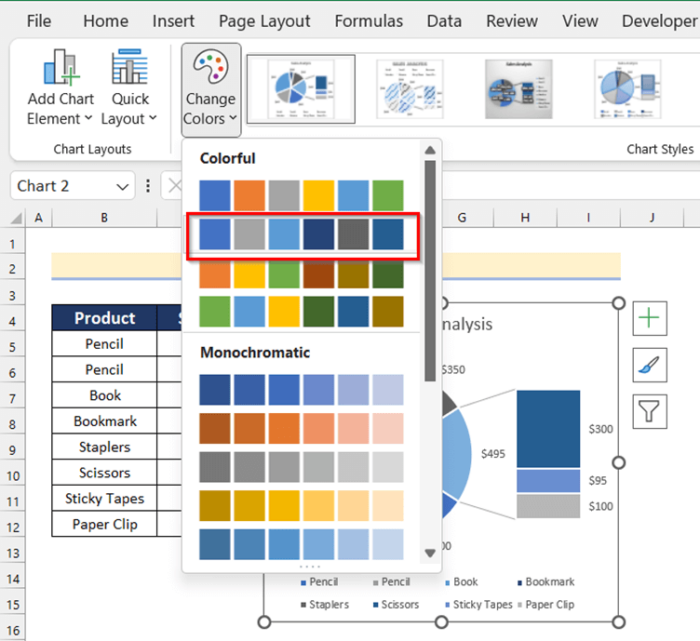Image resolution: width=700 pixels, height=641 pixels.
Task: Click the Change Colors palette button
Action: [211, 89]
